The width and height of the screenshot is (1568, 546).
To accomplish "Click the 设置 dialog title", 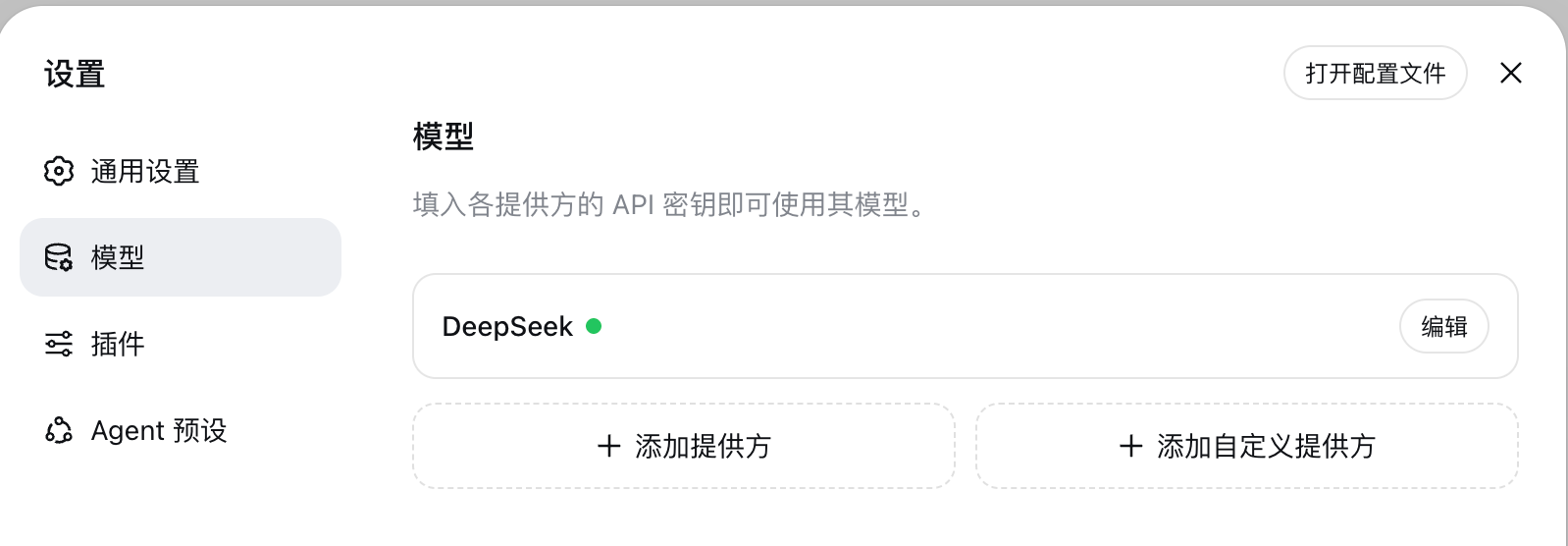I will coord(75,74).
